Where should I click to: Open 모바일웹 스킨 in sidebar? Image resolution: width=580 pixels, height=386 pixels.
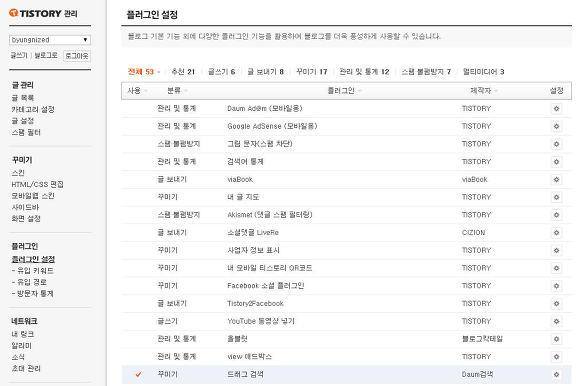33,196
